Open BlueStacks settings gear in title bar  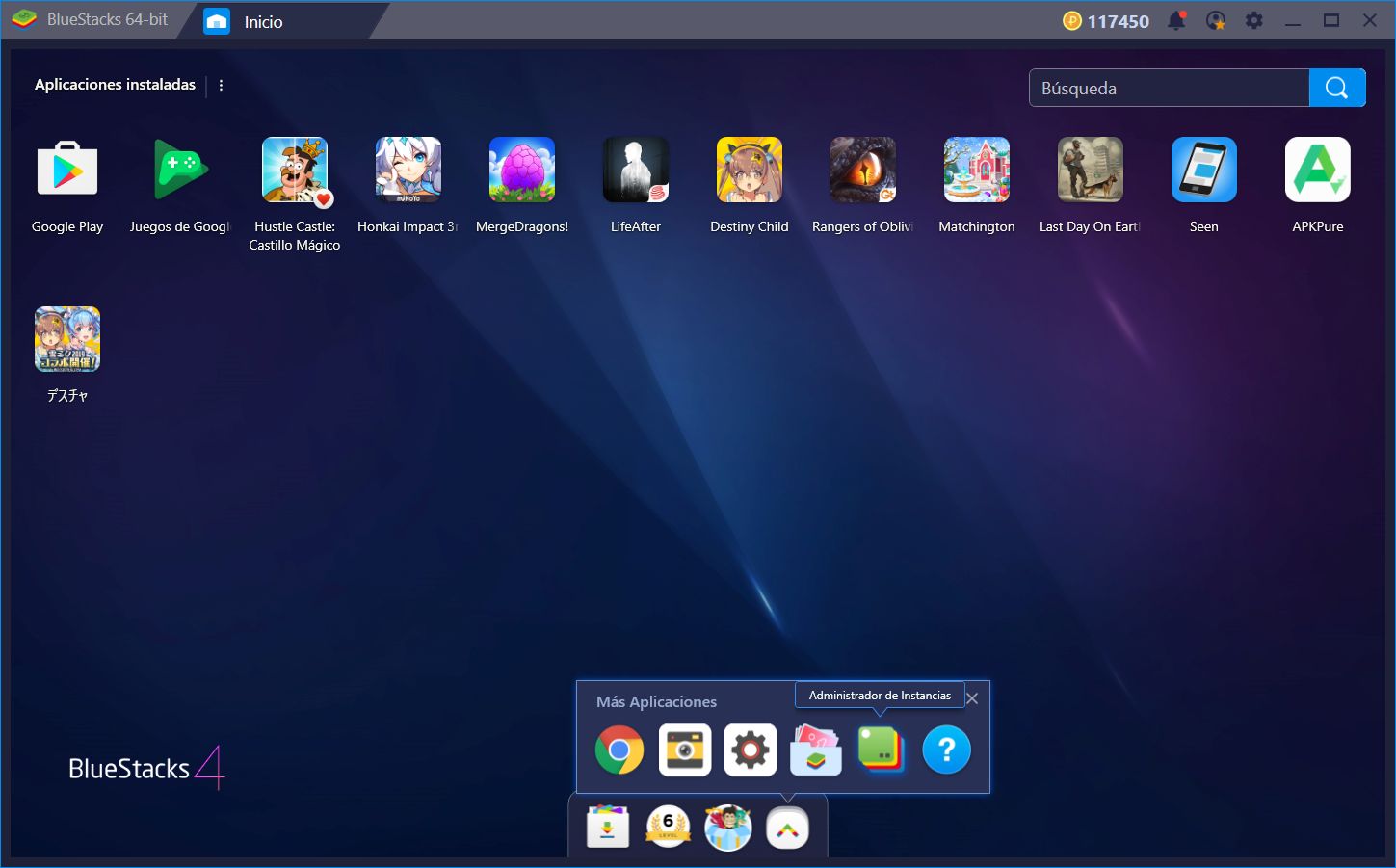click(1253, 20)
